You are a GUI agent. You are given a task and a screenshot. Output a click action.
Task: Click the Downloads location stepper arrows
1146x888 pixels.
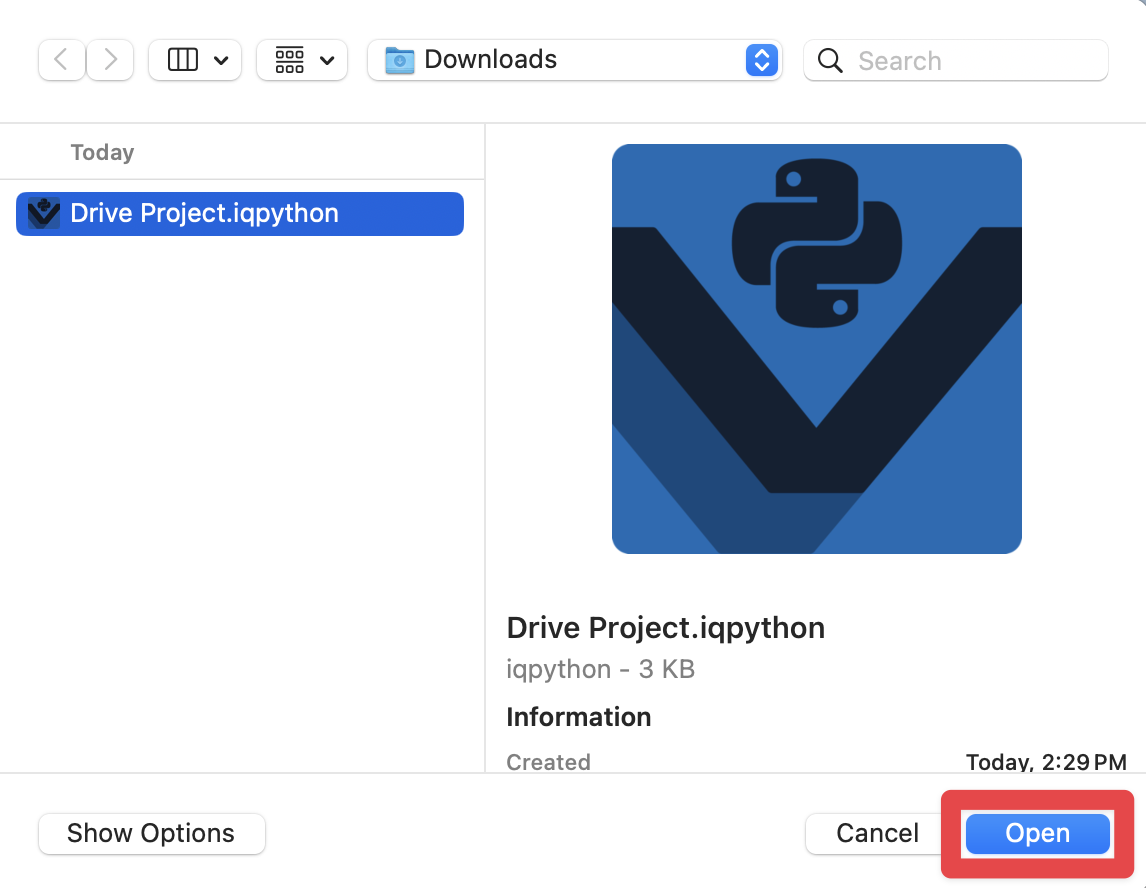tap(762, 60)
